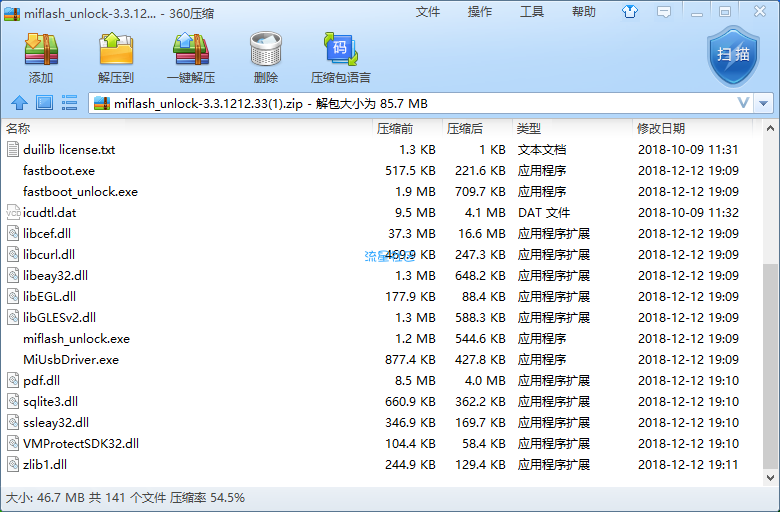This screenshot has height=512, width=780.
Task: Open the skin shirt icon in title bar
Action: coord(630,11)
